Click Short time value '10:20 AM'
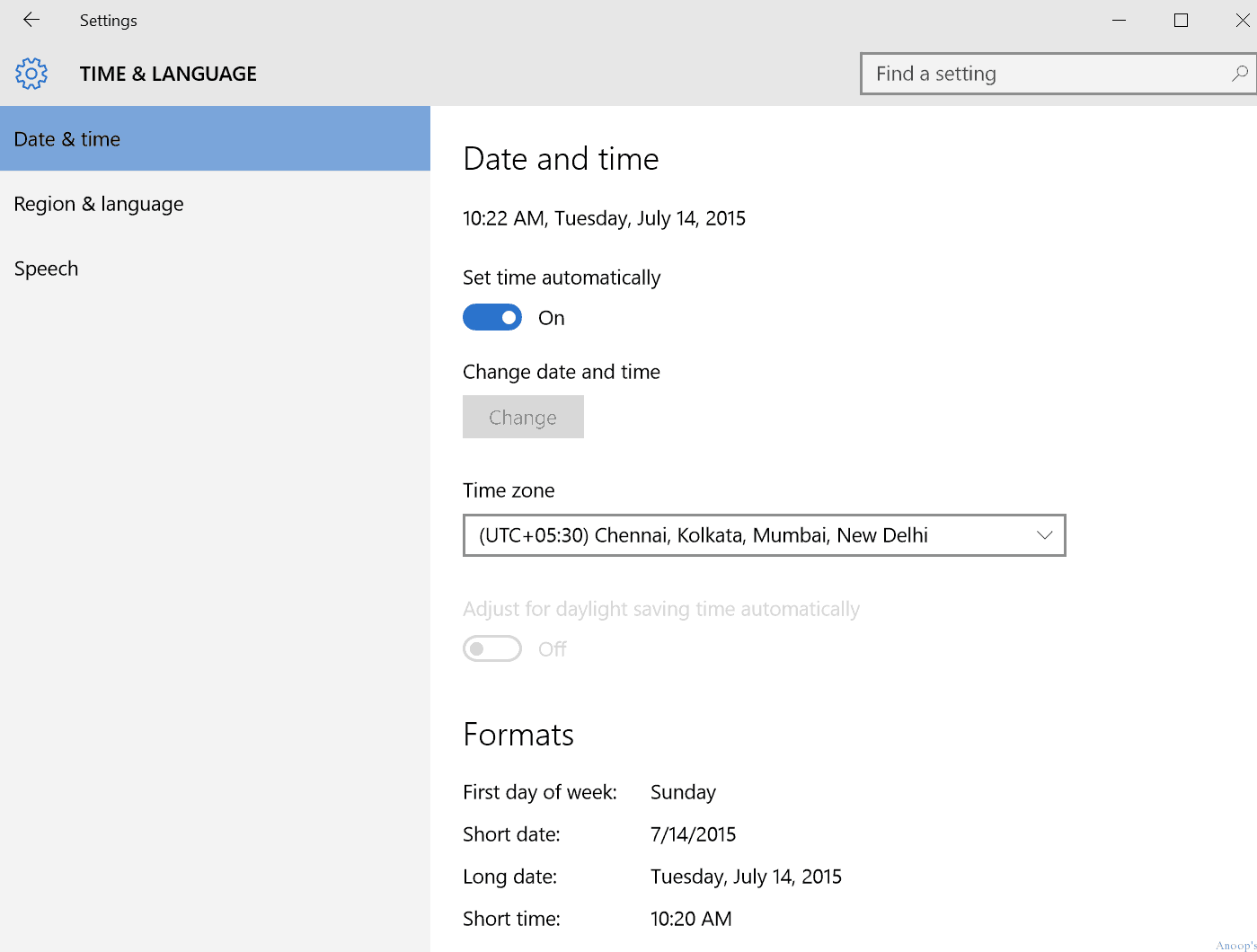The height and width of the screenshot is (952, 1257). pyautogui.click(x=691, y=919)
